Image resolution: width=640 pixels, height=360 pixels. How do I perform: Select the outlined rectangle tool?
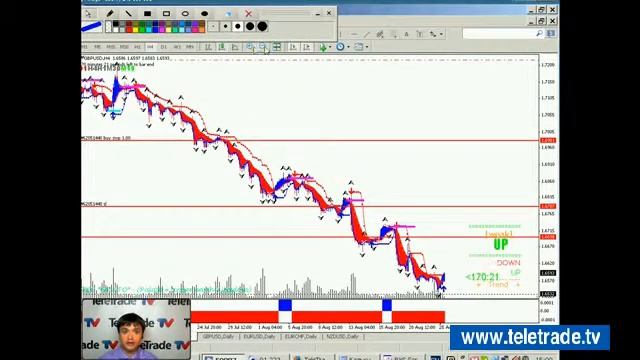[167, 14]
